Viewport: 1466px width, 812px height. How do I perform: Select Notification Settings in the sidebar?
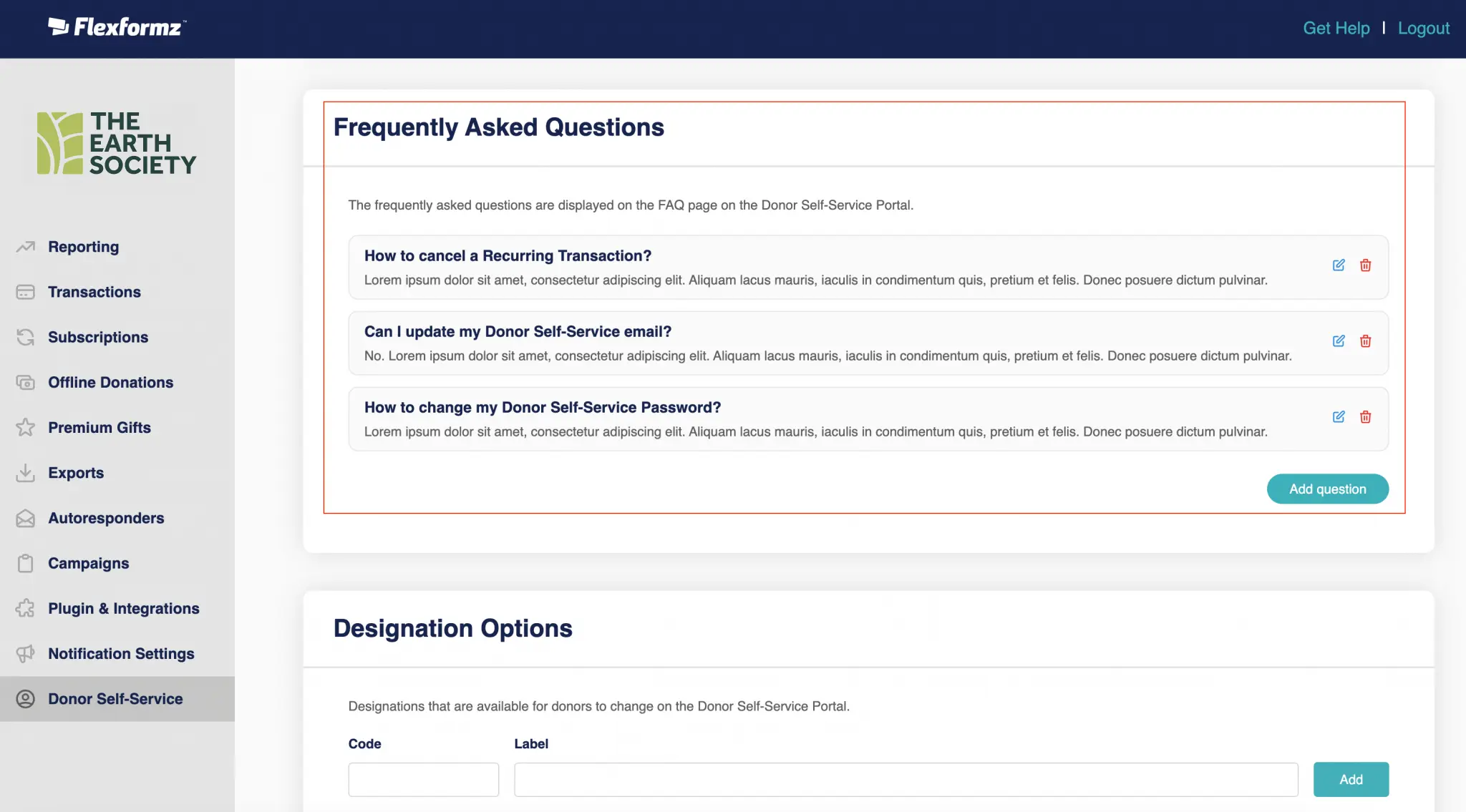(121, 654)
